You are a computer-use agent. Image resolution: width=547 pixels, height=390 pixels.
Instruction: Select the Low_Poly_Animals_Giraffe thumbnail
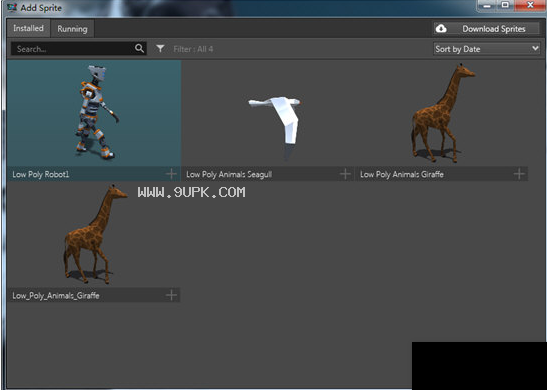click(x=94, y=235)
